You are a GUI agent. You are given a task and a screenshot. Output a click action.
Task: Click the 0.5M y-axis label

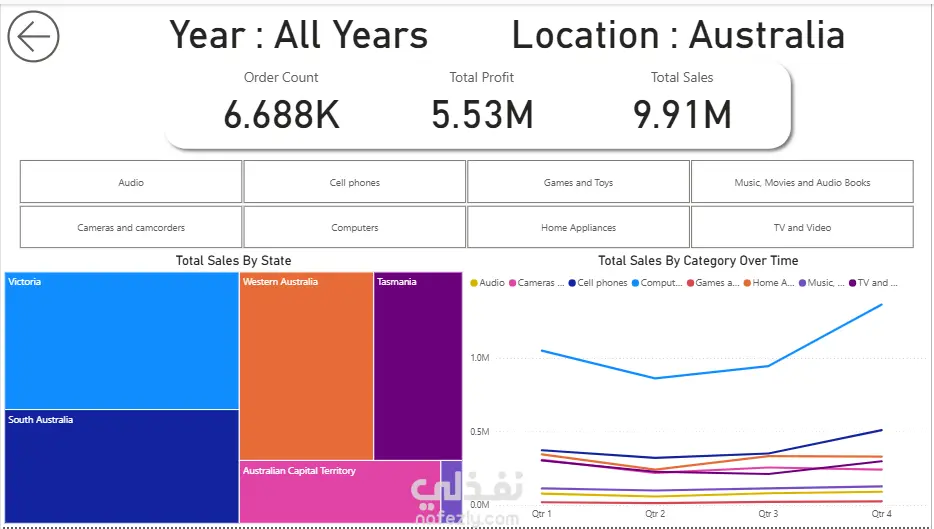(480, 431)
